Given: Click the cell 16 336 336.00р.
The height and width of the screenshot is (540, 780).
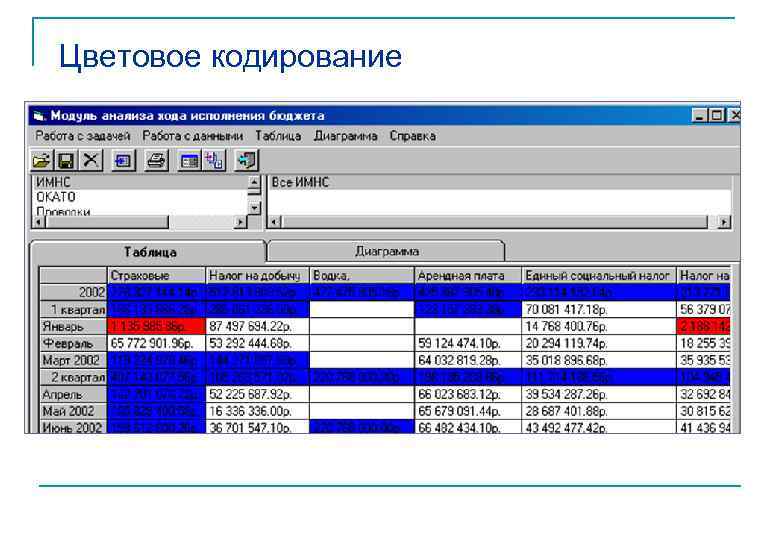Looking at the screenshot, I should [x=257, y=411].
